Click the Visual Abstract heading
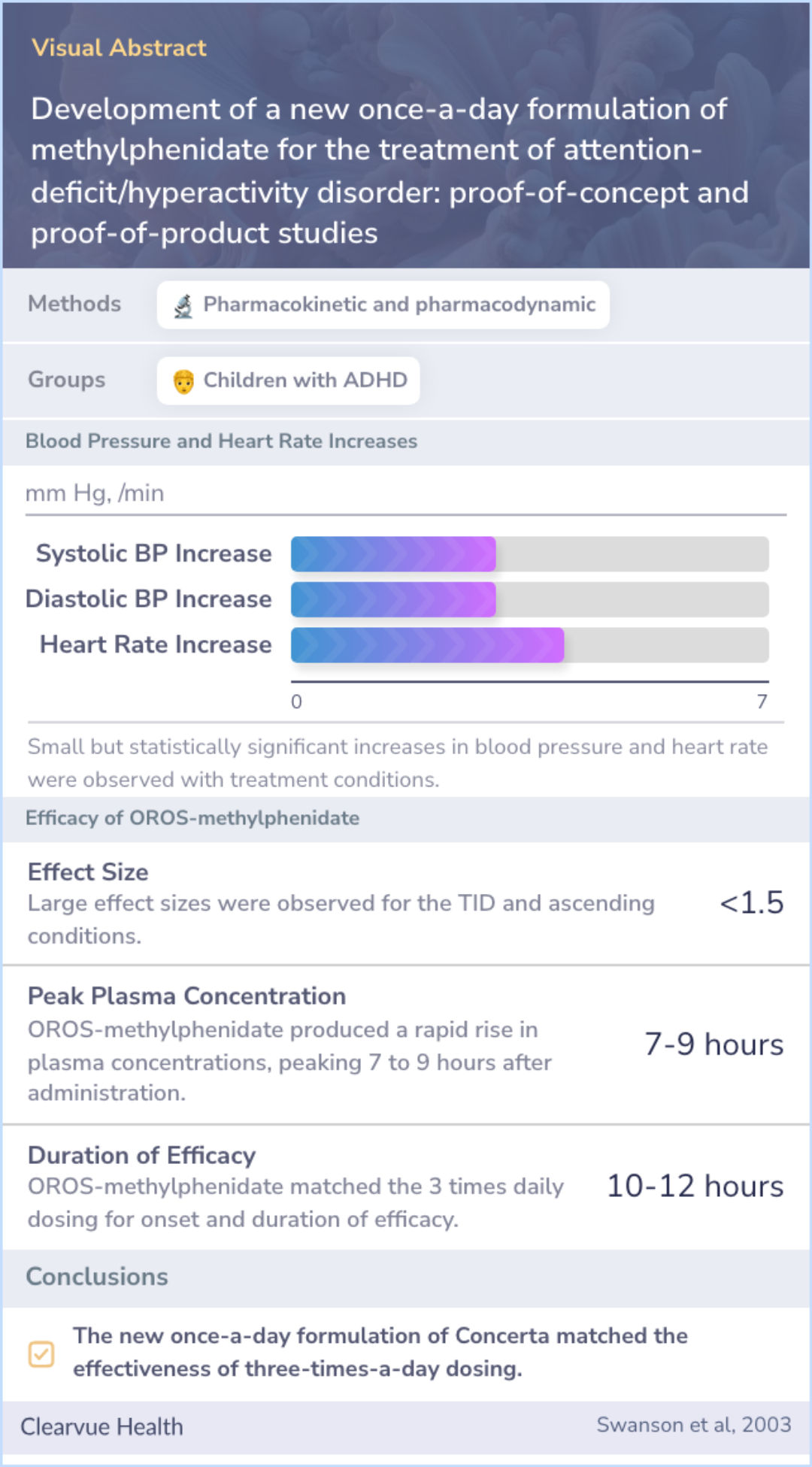812x1467 pixels. click(x=119, y=48)
